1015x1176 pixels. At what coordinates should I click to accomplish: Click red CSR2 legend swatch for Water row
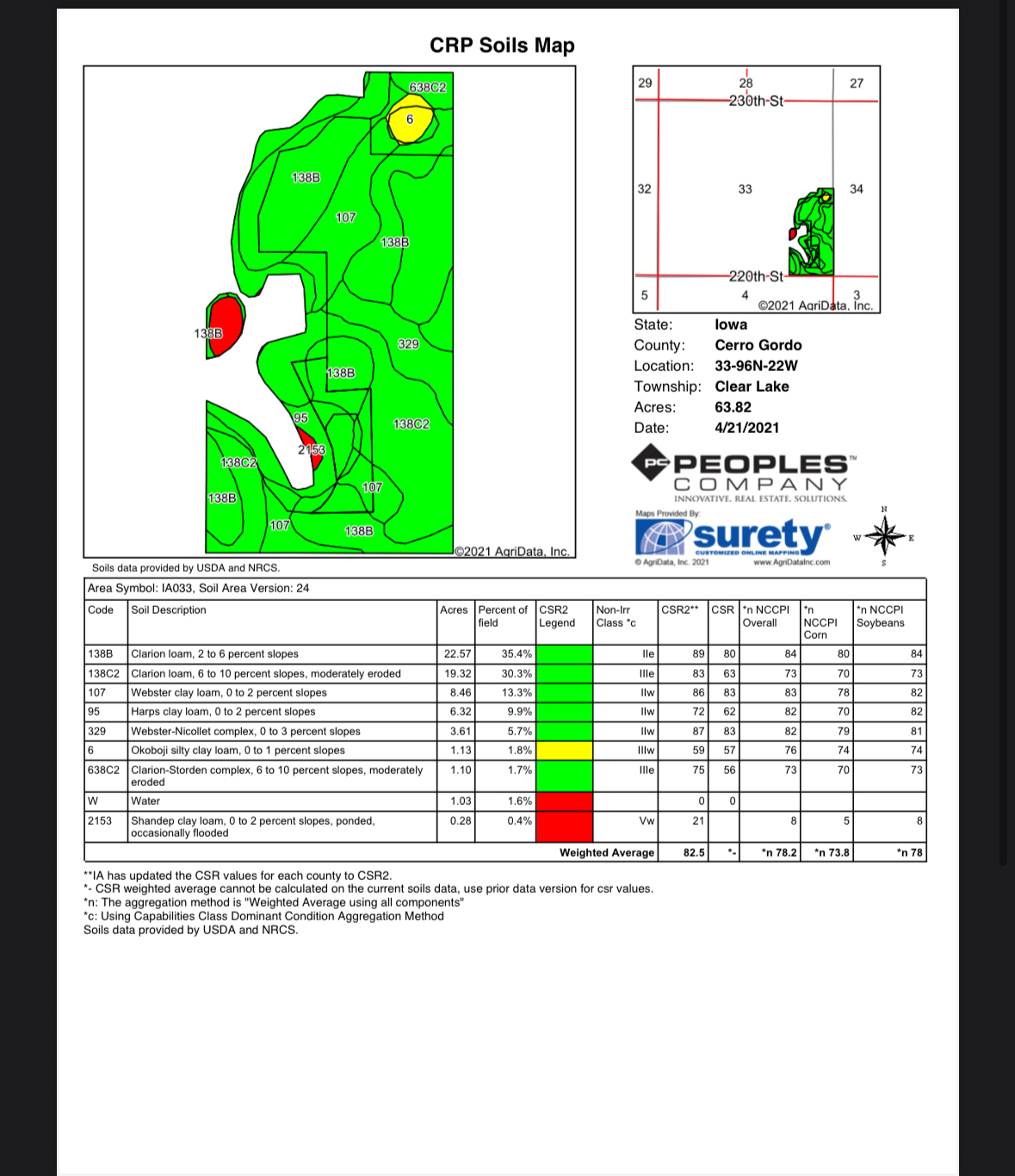(564, 802)
